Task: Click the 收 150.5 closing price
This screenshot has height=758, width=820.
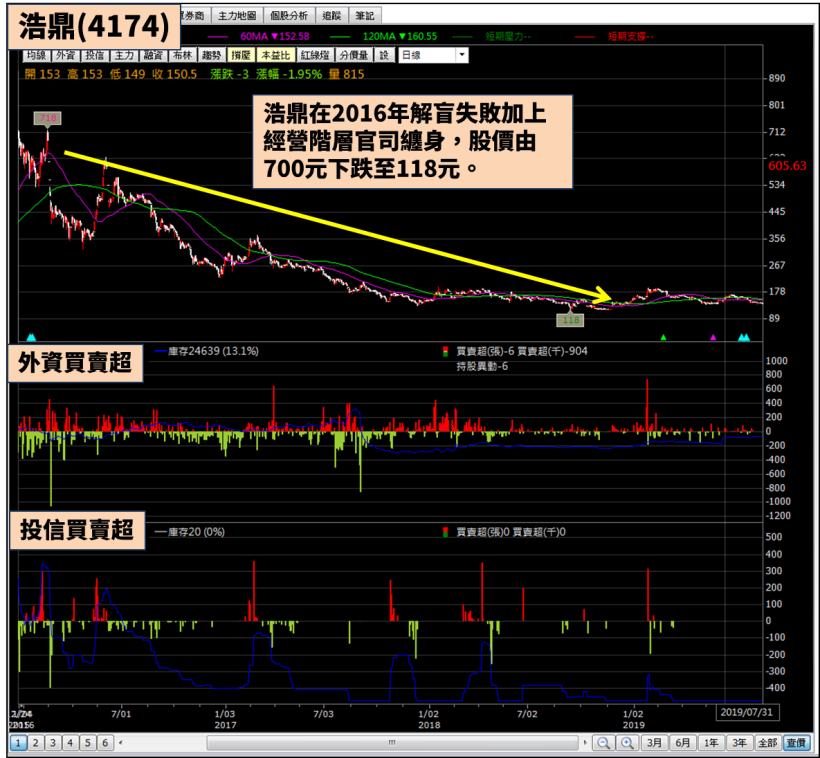Action: tap(175, 74)
